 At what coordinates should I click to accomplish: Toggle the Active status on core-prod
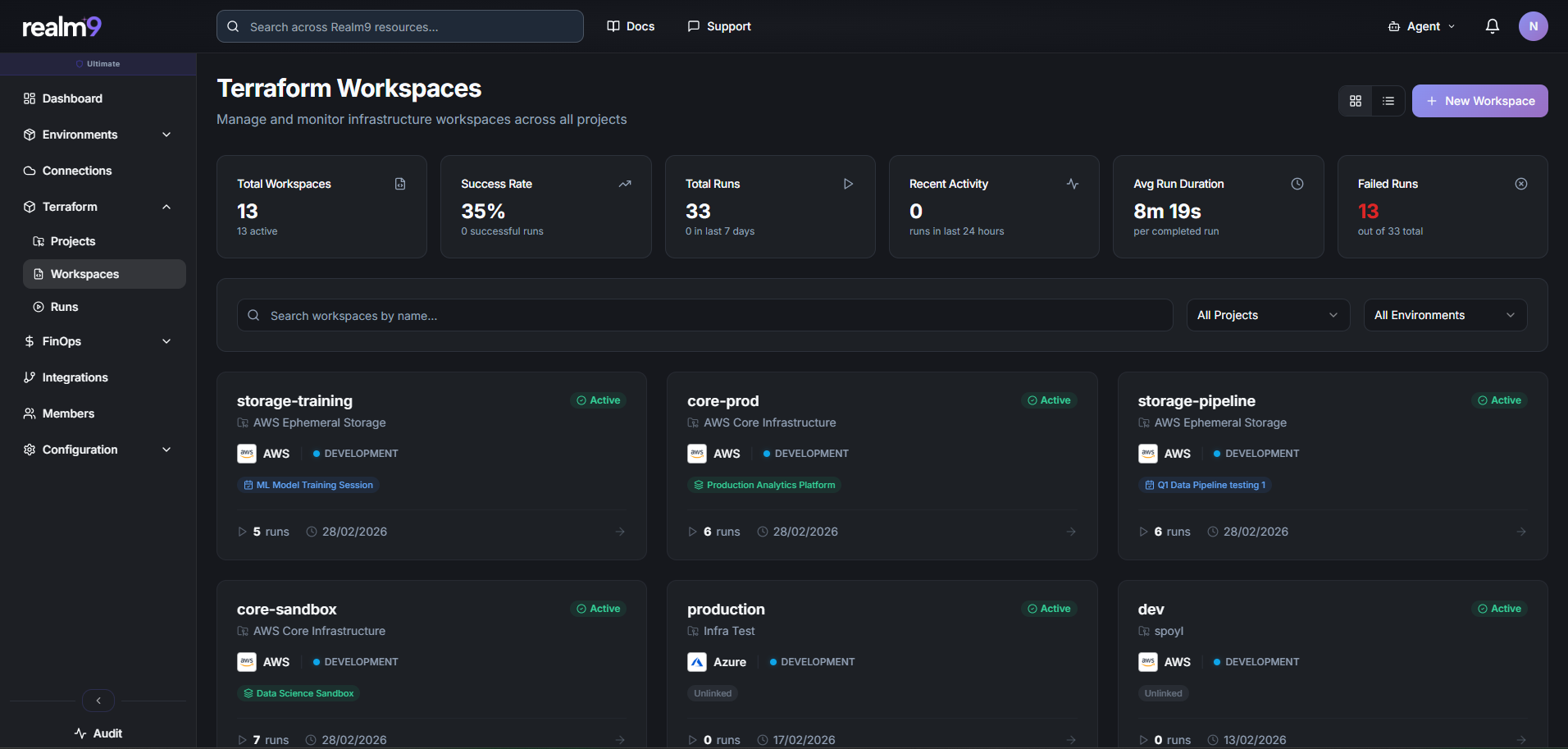(x=1049, y=400)
